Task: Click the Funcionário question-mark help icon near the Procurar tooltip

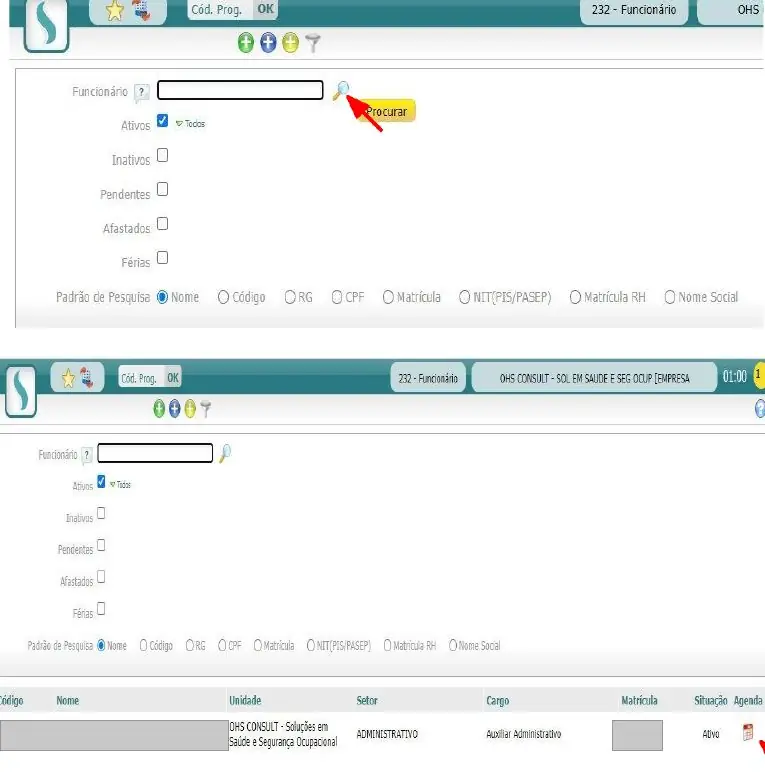Action: pyautogui.click(x=142, y=92)
